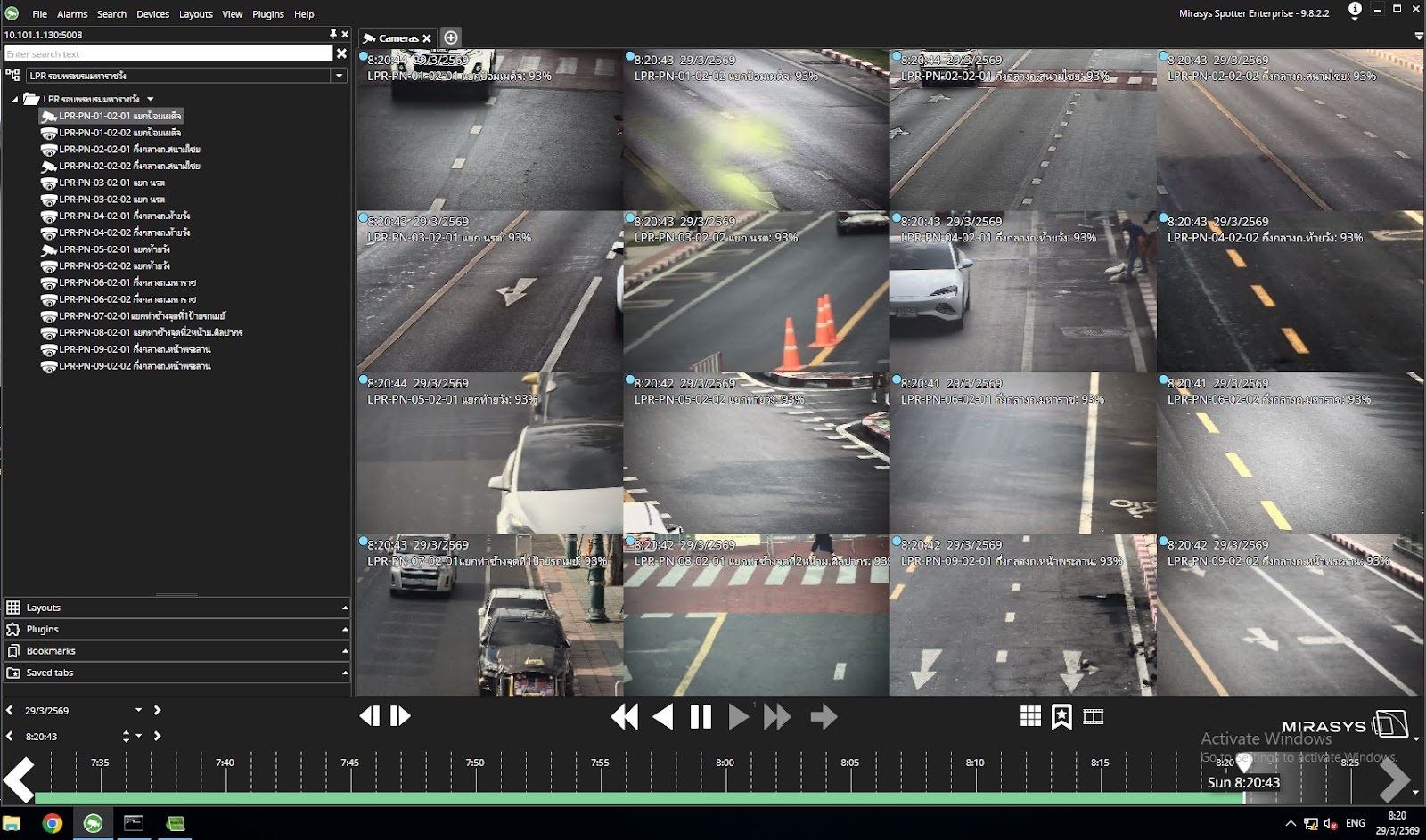Click the jump to live arrow button
This screenshot has width=1426, height=840.
point(824,717)
